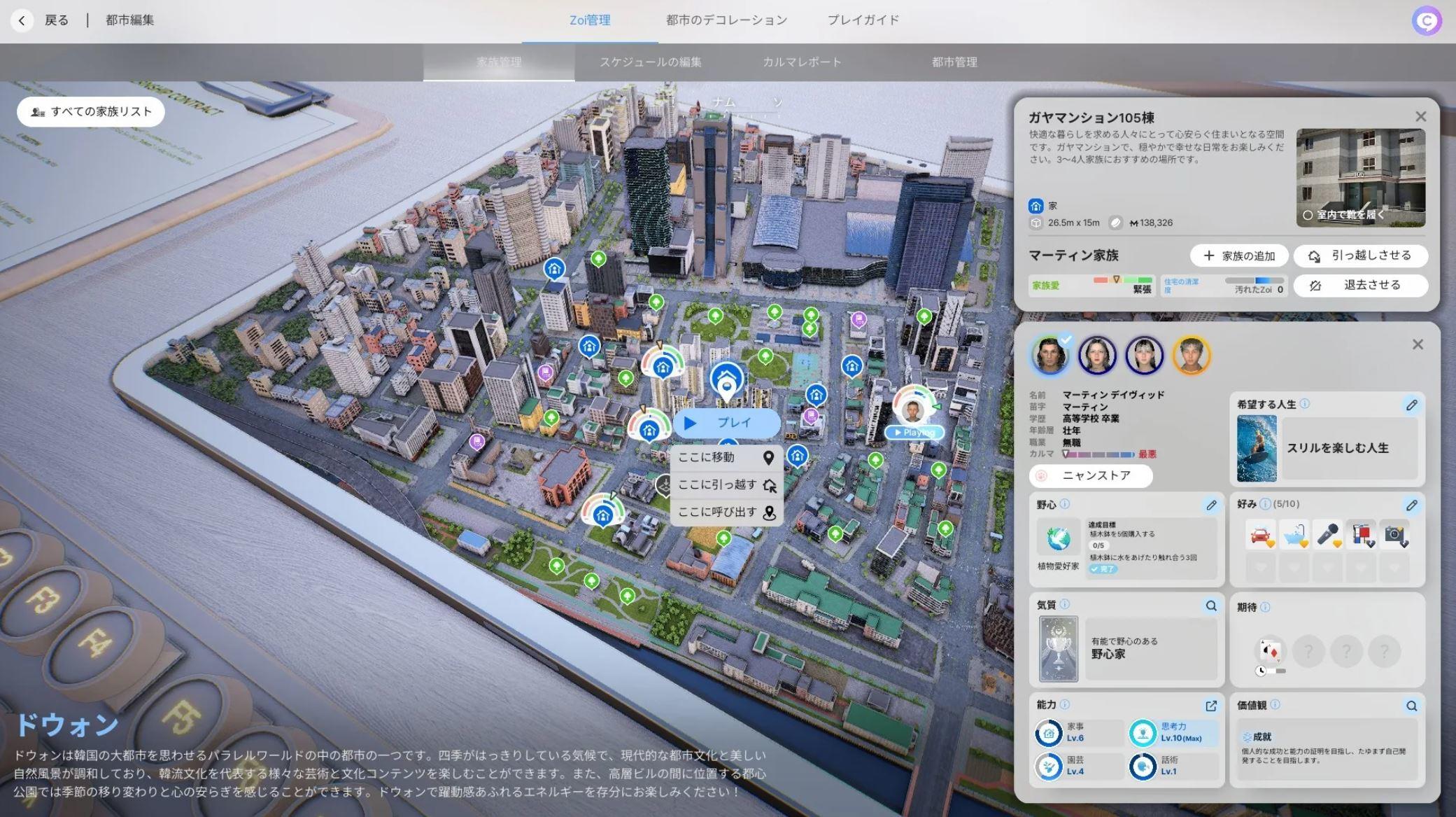Screen dimensions: 1456x817
Task: Toggle the 室内で靴を履く radio option
Action: pos(1308,215)
